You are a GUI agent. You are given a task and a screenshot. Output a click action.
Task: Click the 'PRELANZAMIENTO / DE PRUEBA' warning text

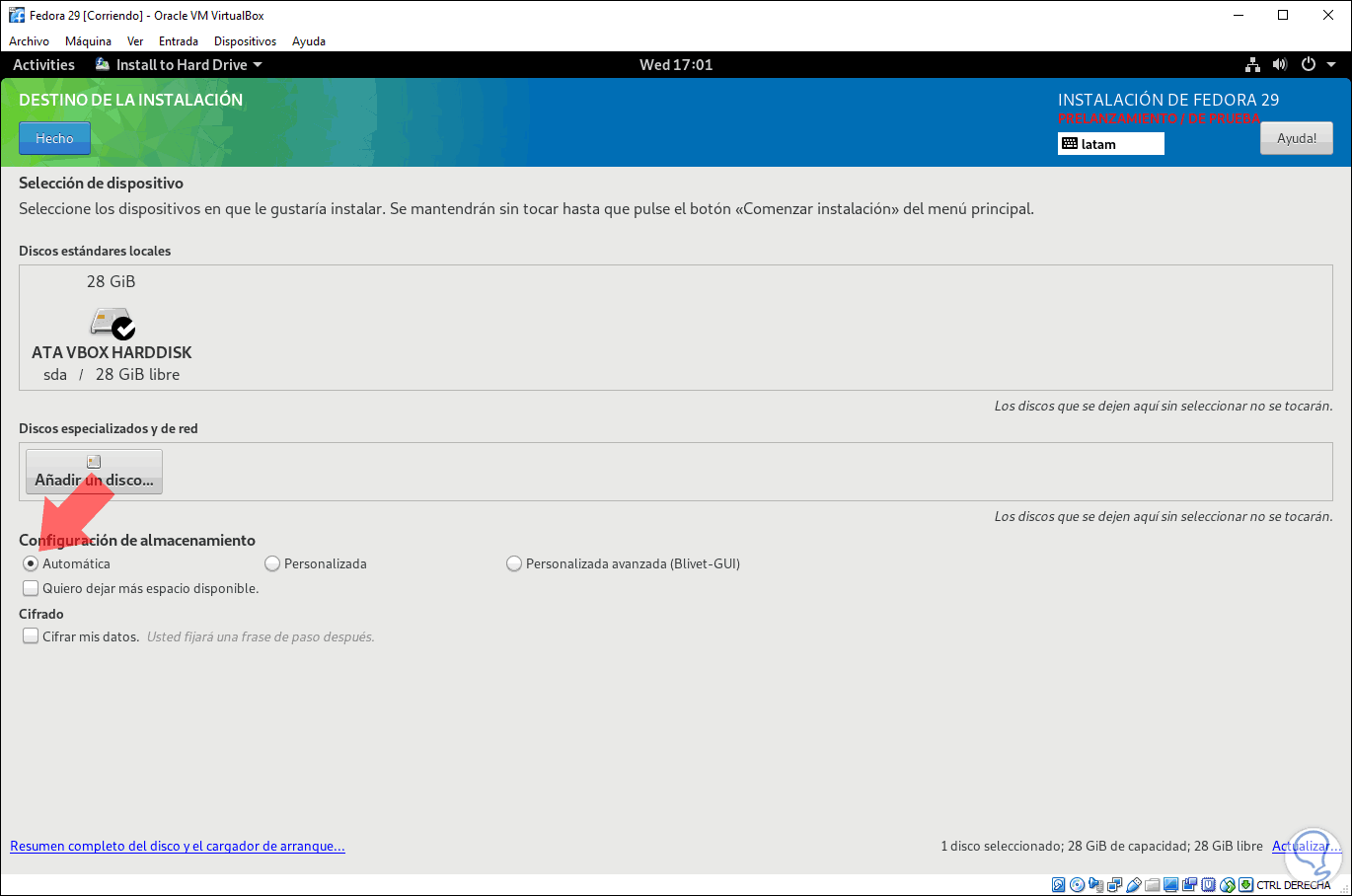click(x=1159, y=118)
